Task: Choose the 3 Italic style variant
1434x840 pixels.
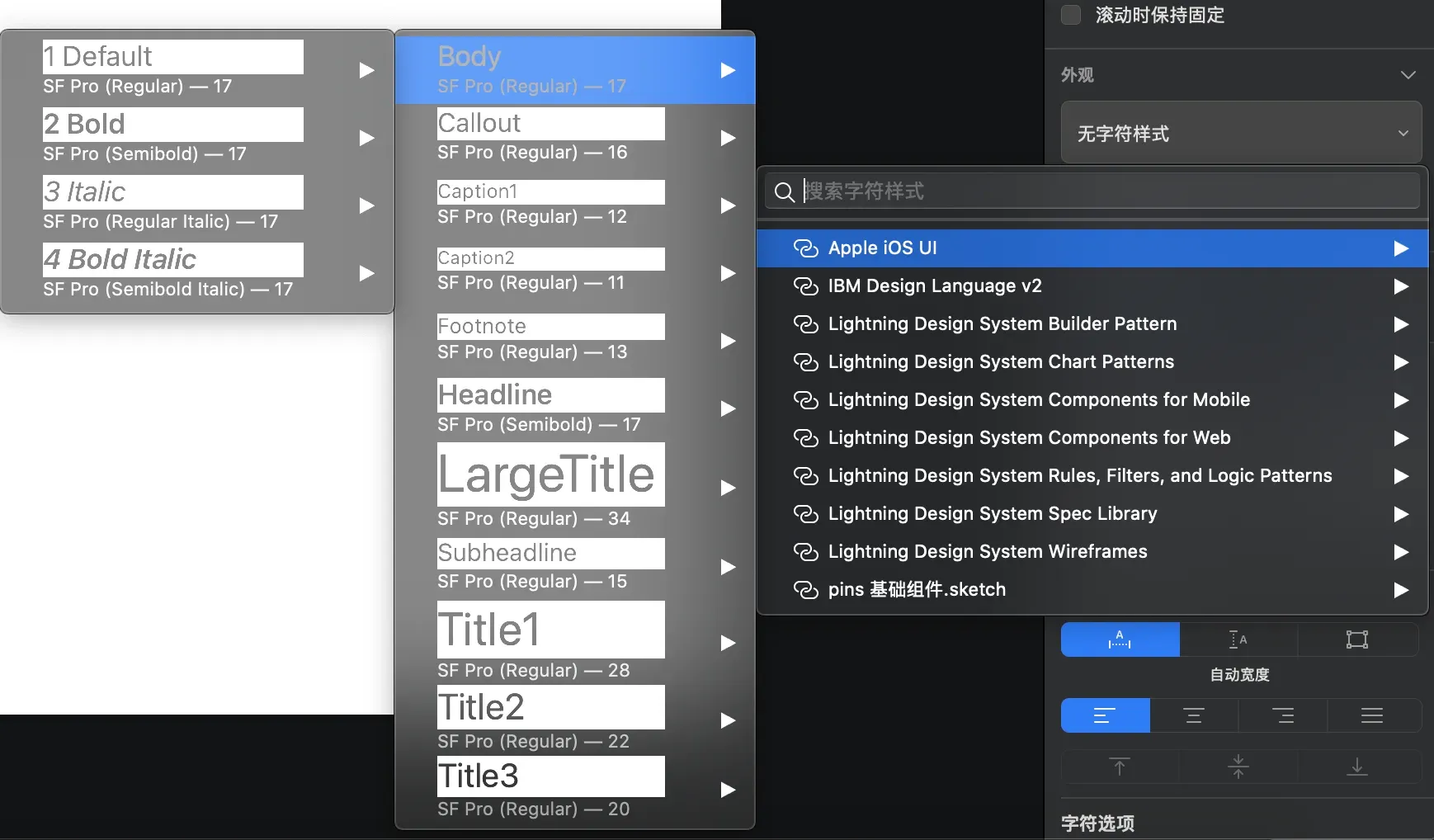Action: (x=197, y=205)
